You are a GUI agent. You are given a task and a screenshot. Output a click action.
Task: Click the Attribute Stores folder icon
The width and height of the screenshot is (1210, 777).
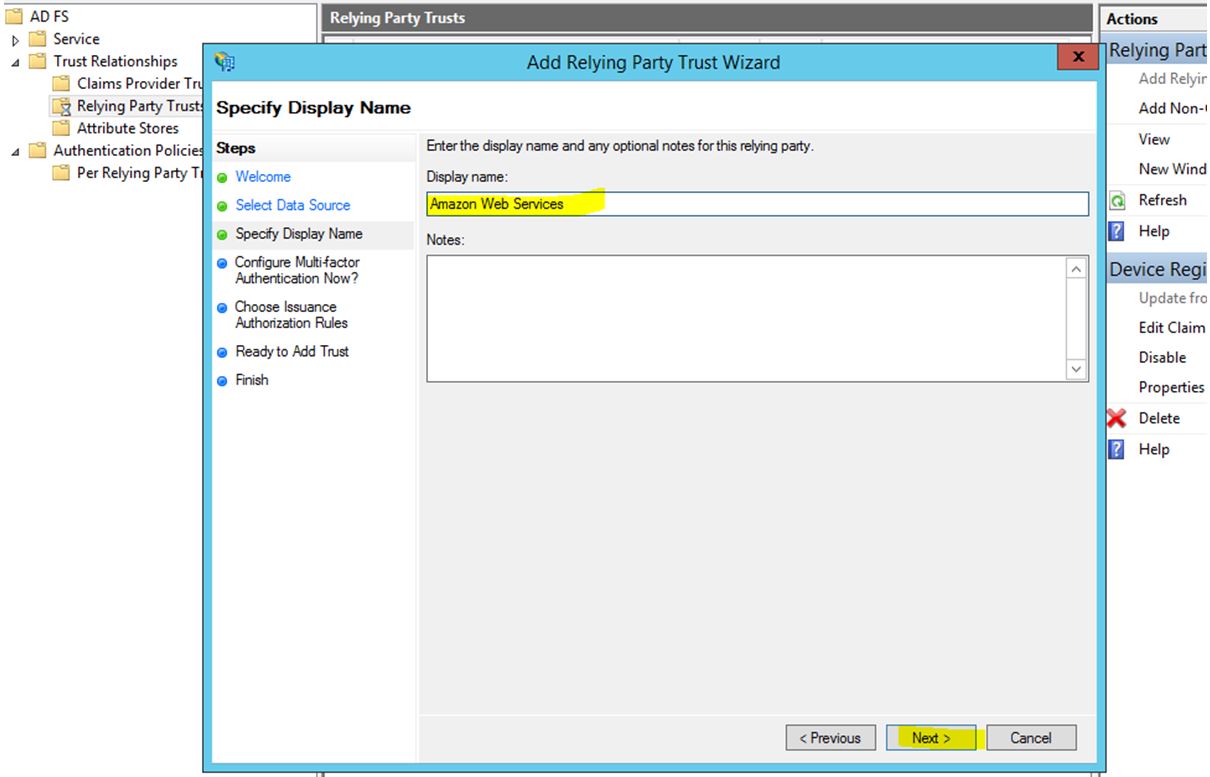[62, 128]
